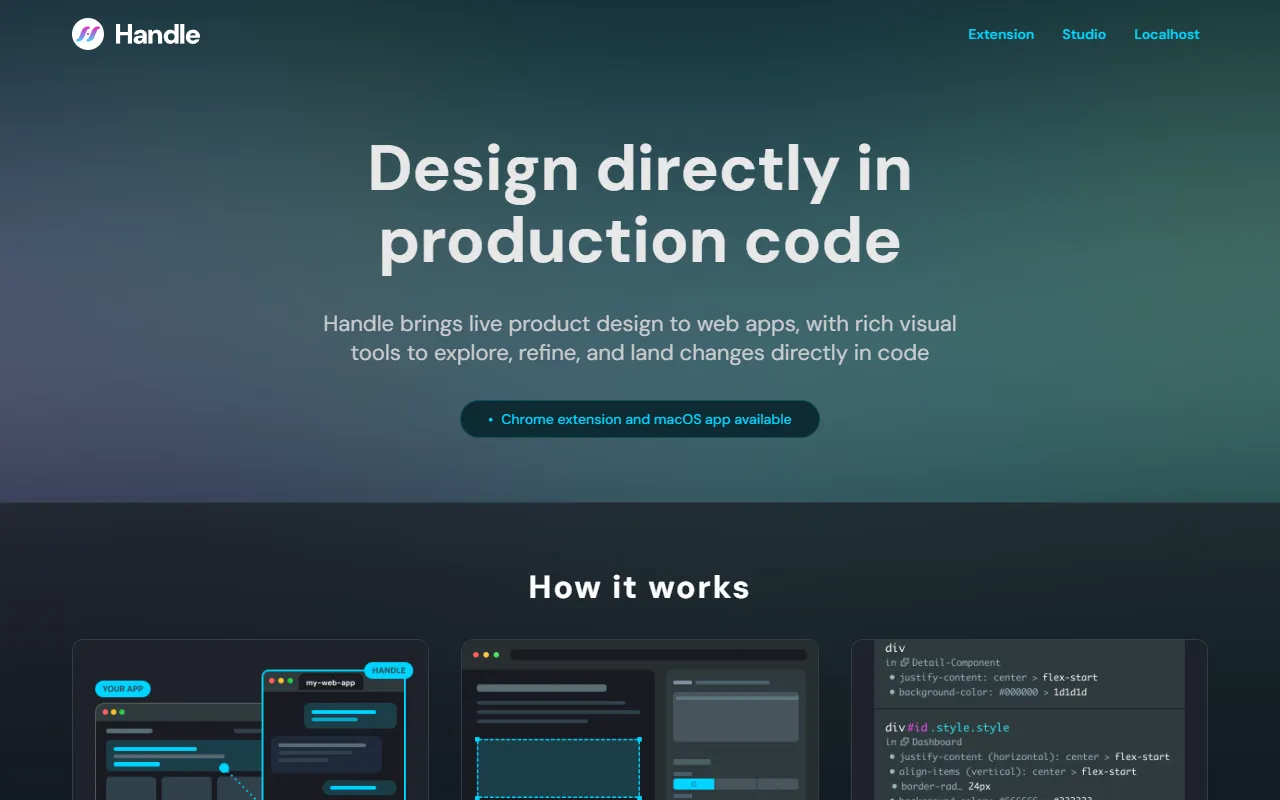The width and height of the screenshot is (1280, 800).
Task: Click the 'YOUR APP' badge in first illustration
Action: pyautogui.click(x=123, y=689)
